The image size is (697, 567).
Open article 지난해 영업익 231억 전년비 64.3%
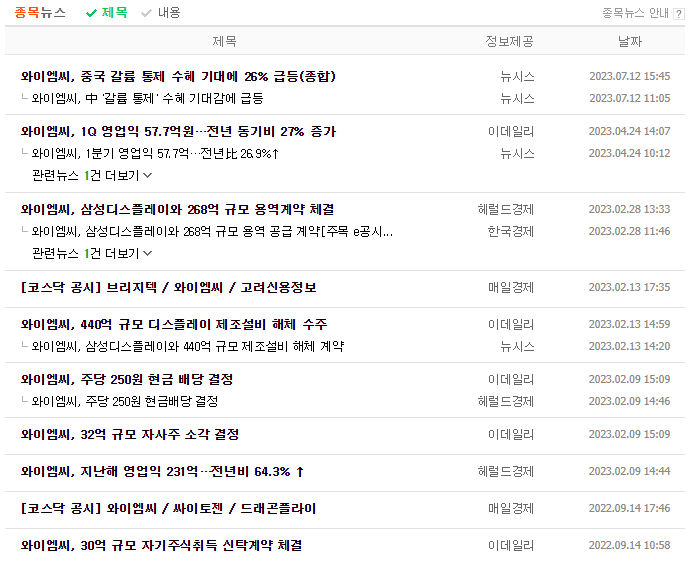162,471
